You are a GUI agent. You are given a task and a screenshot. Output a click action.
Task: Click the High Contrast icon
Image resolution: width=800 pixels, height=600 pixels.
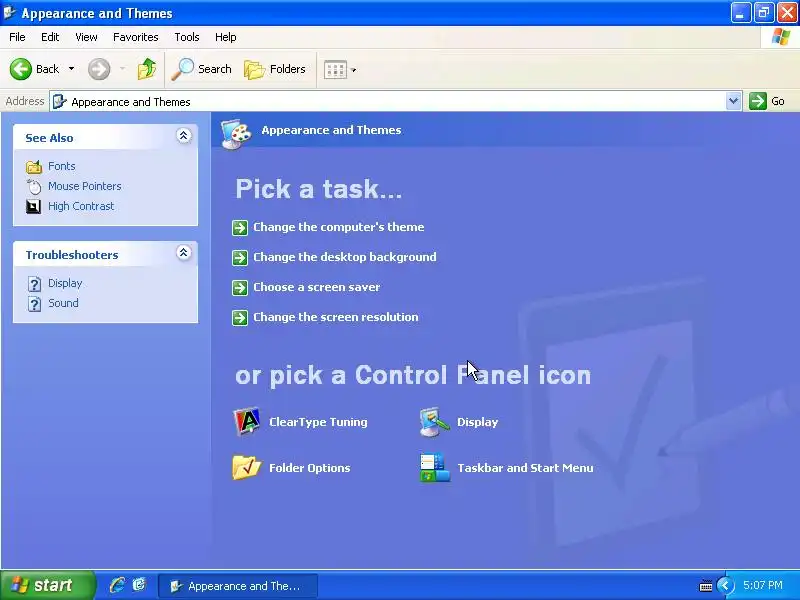tap(34, 207)
